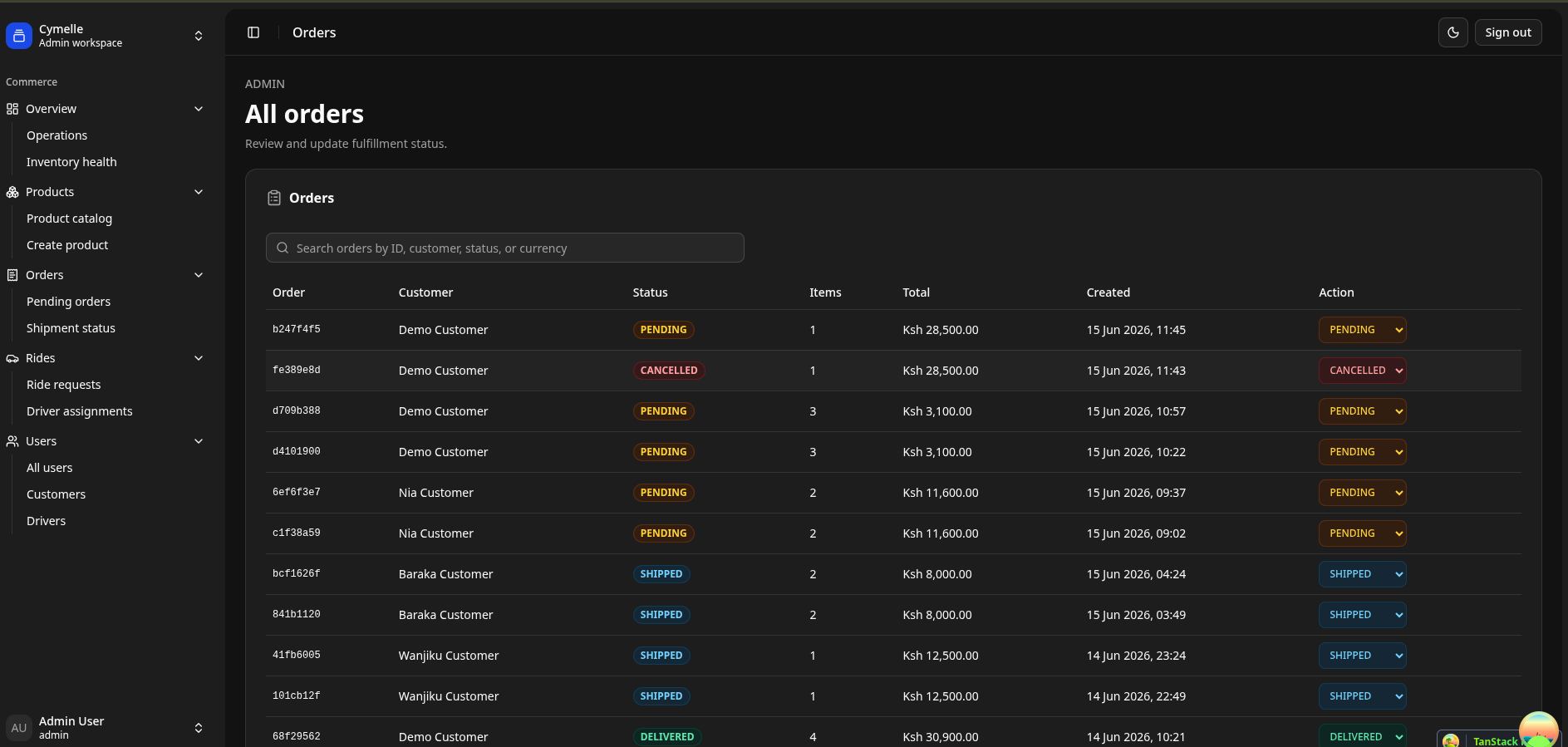Screen dimensions: 1568x747
Task: Click the Sign out button
Action: [1508, 32]
